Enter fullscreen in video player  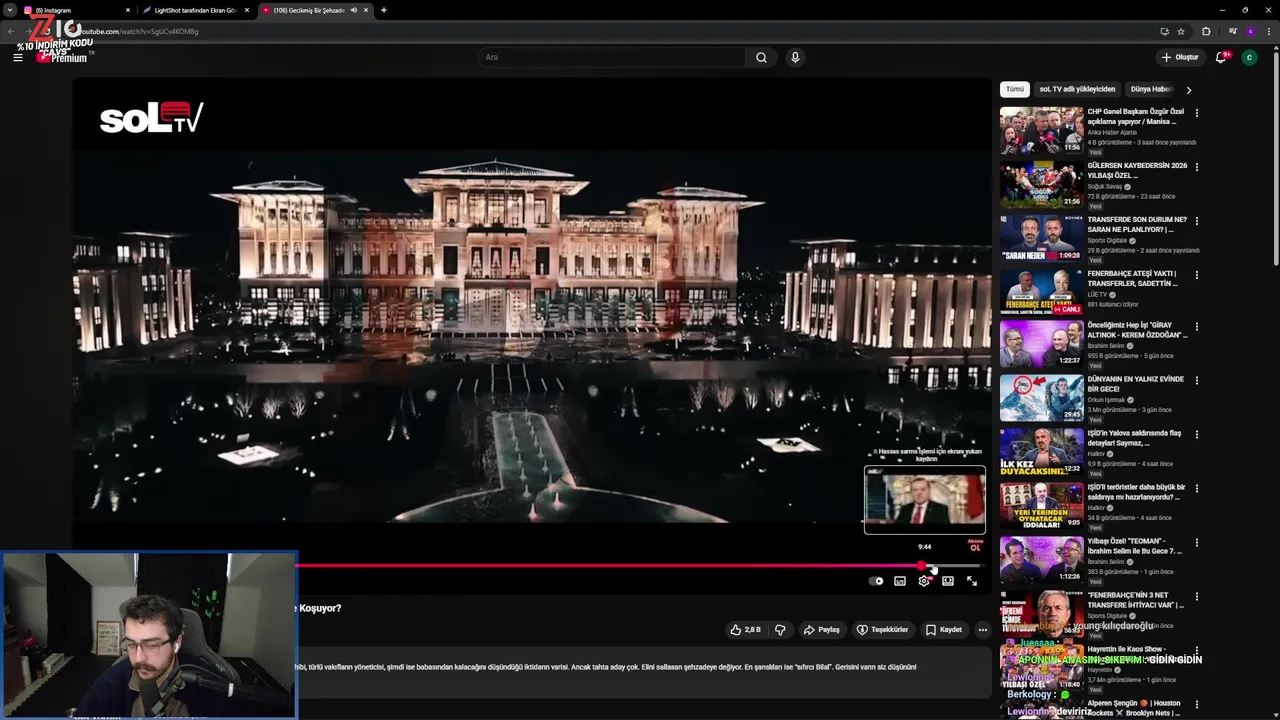tap(972, 581)
